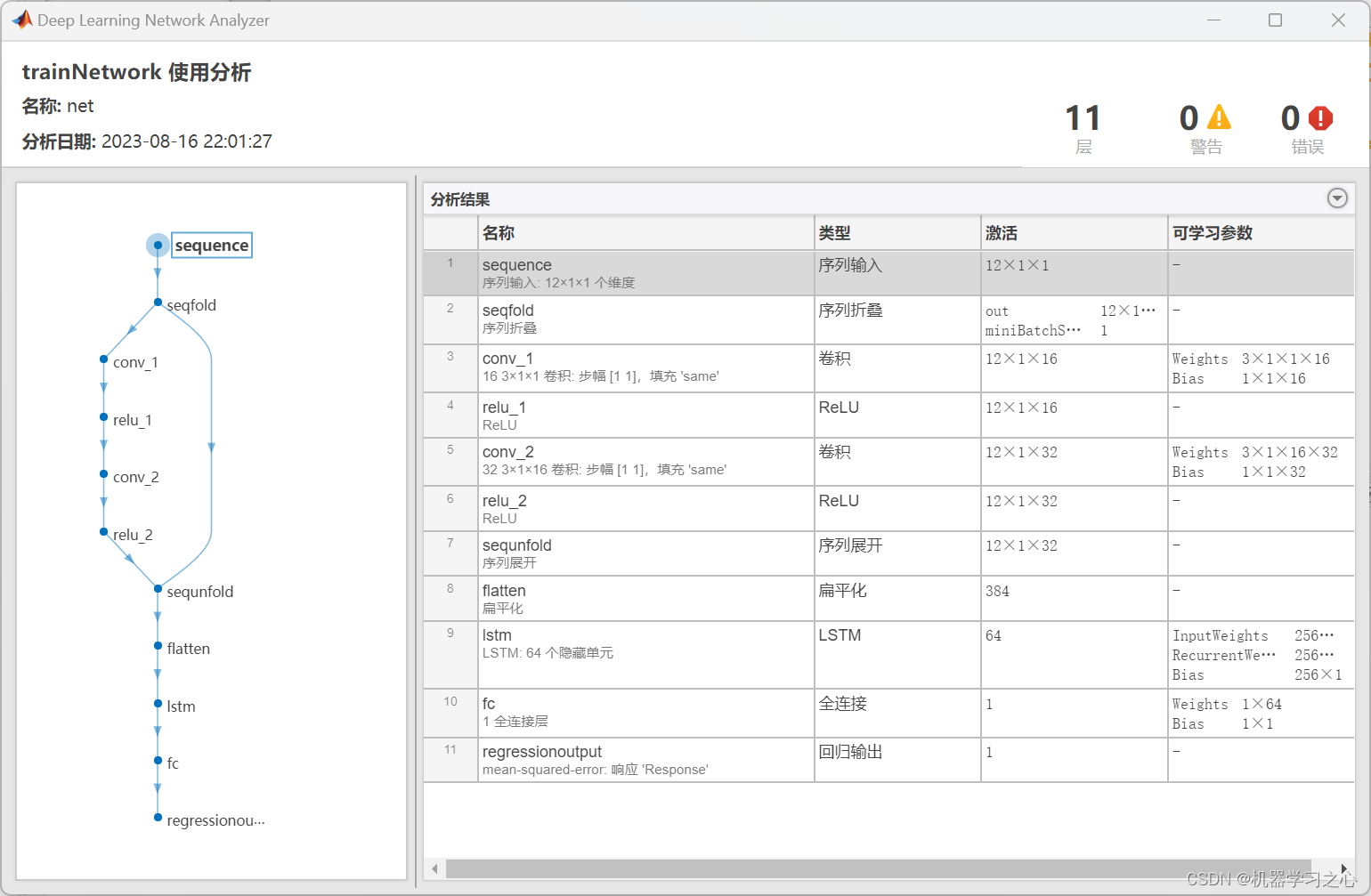The image size is (1371, 896).
Task: Maximize the Network Analyzer window
Action: [x=1275, y=20]
